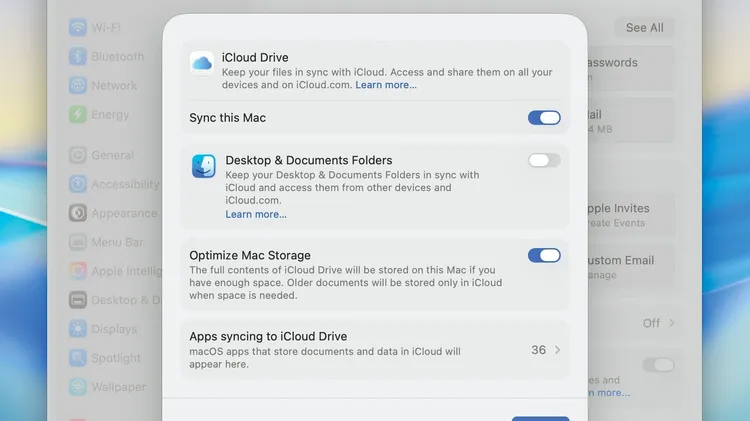This screenshot has height=421, width=750.
Task: Open the Network sidebar icon
Action: [x=78, y=86]
